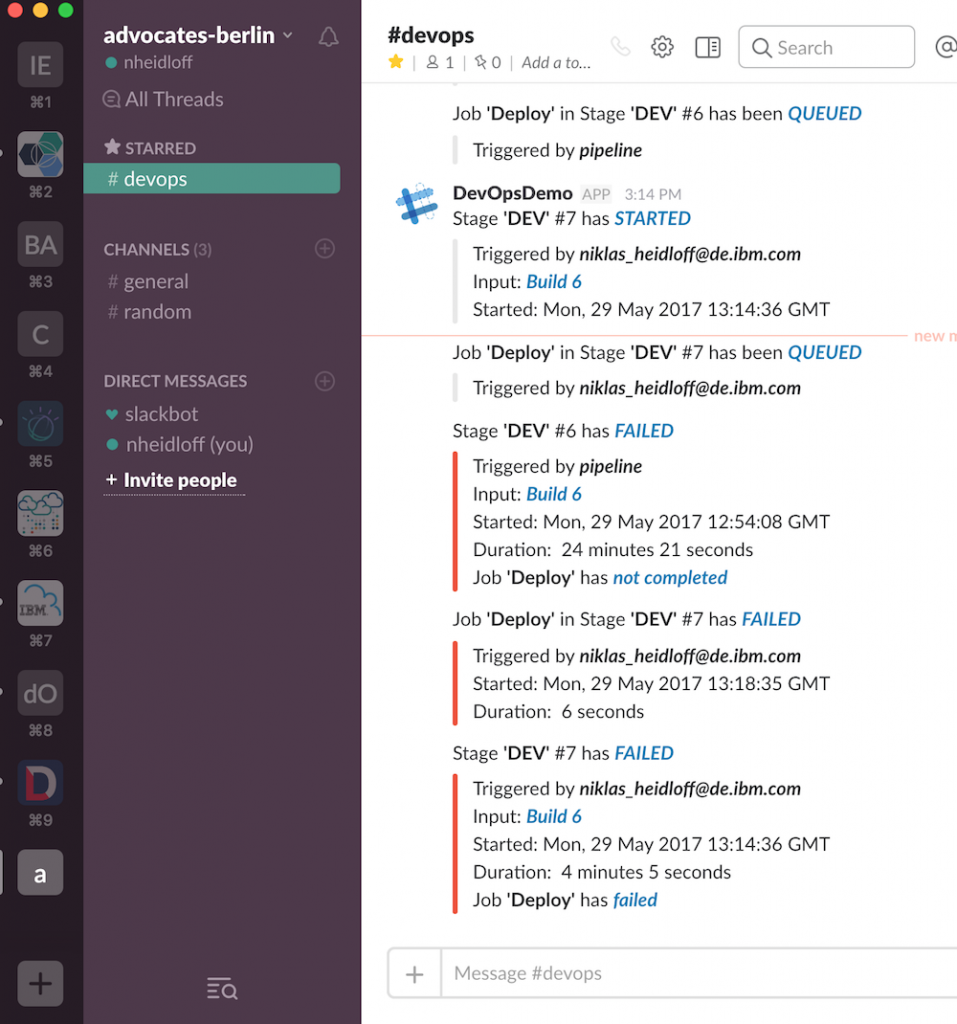Add a new workspace with plus button
The image size is (957, 1024).
point(40,984)
